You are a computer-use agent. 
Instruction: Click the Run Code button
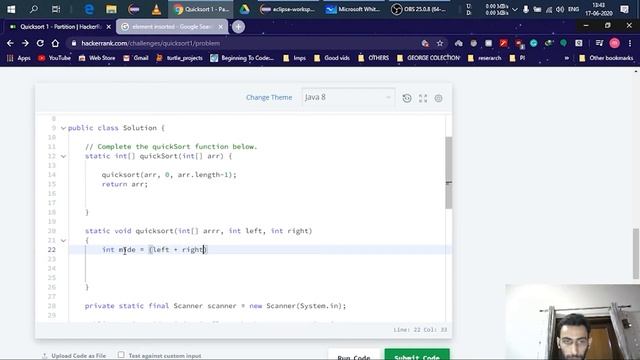click(353, 354)
